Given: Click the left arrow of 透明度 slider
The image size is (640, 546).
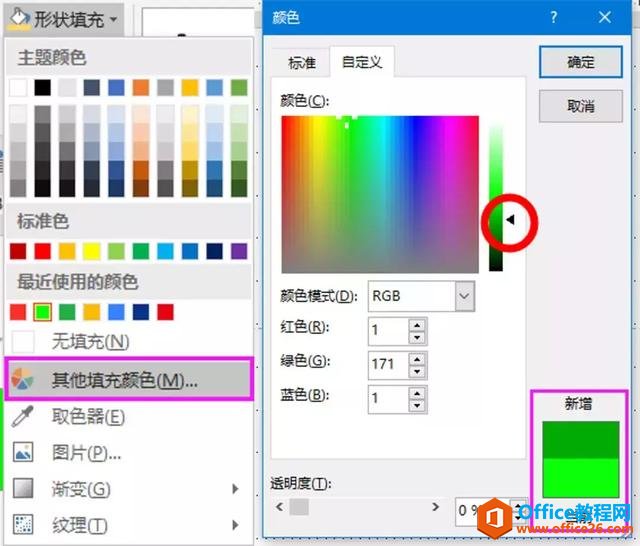Looking at the screenshot, I should pyautogui.click(x=280, y=507).
